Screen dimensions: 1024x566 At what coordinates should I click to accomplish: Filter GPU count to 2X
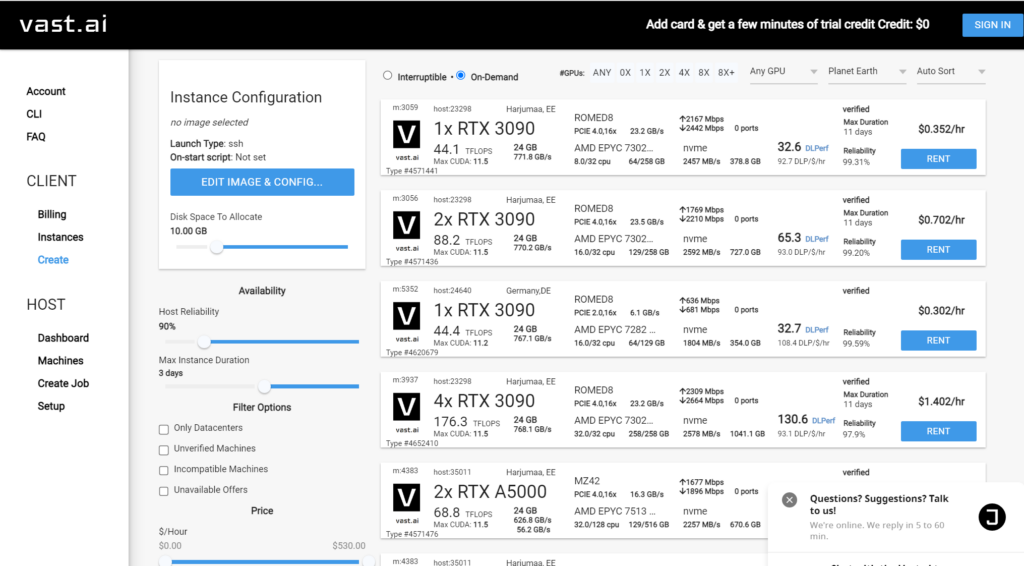point(664,72)
